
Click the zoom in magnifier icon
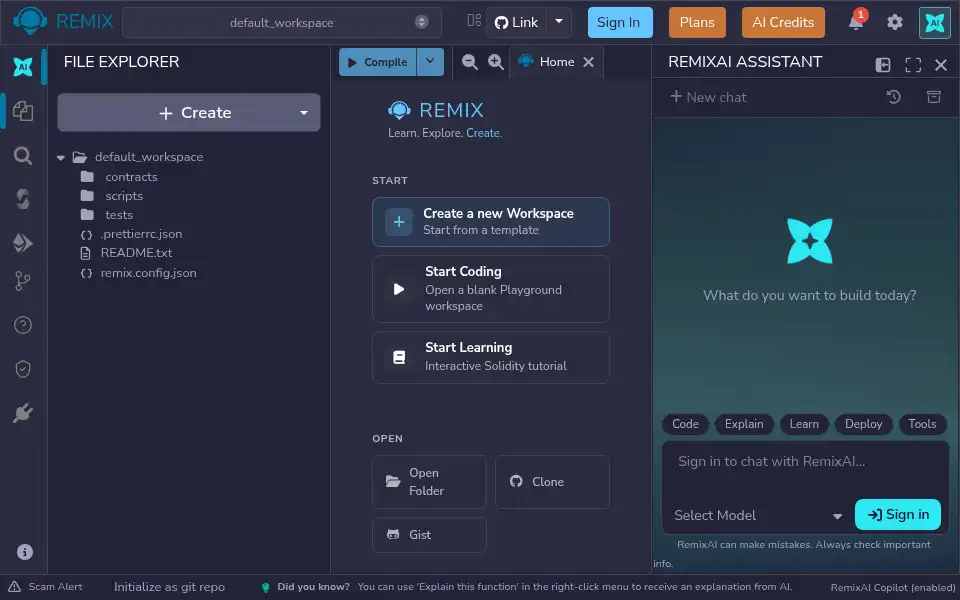tap(495, 62)
